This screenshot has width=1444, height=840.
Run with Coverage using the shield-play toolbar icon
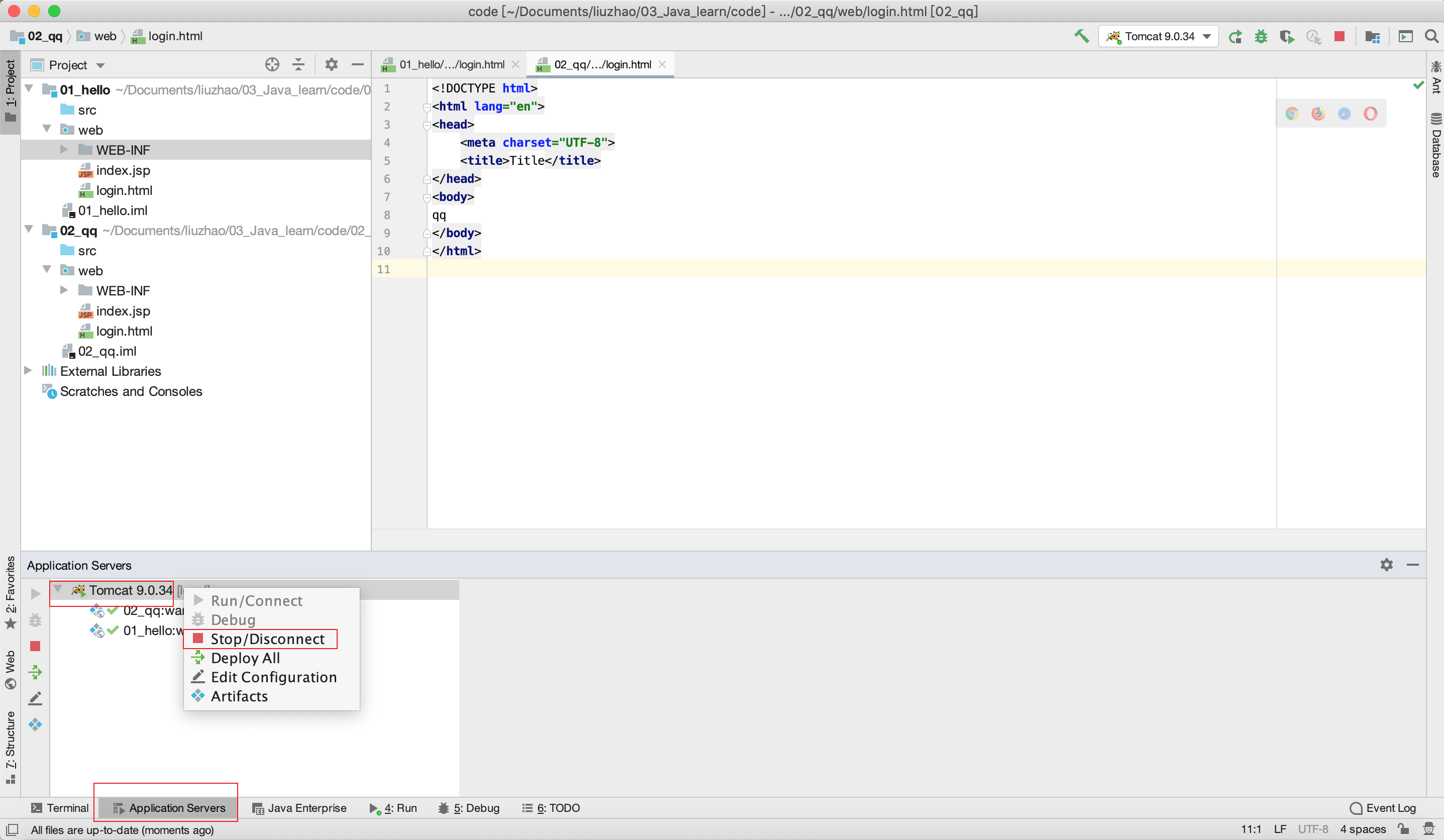point(1287,36)
